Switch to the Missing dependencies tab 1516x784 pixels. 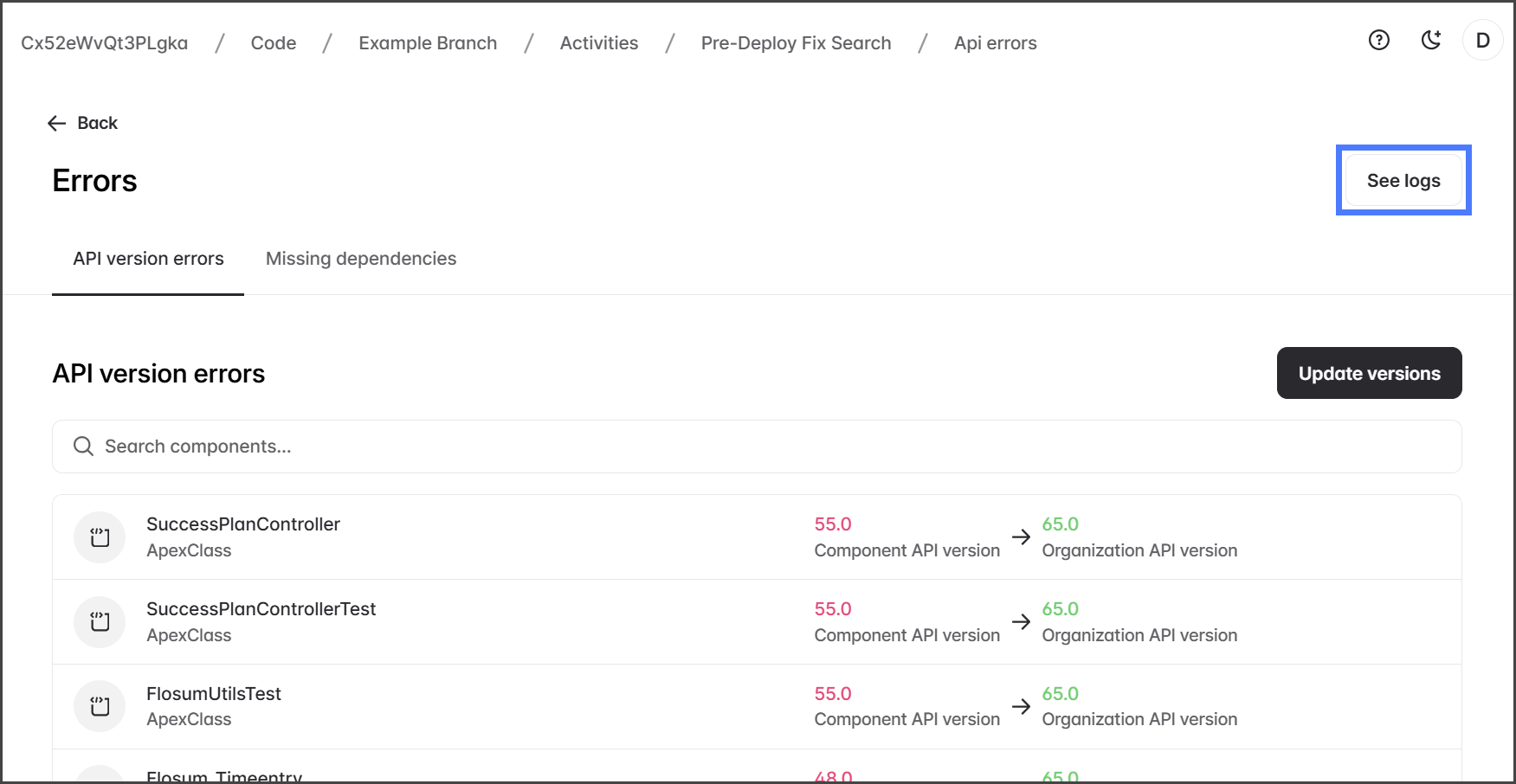pyautogui.click(x=360, y=259)
